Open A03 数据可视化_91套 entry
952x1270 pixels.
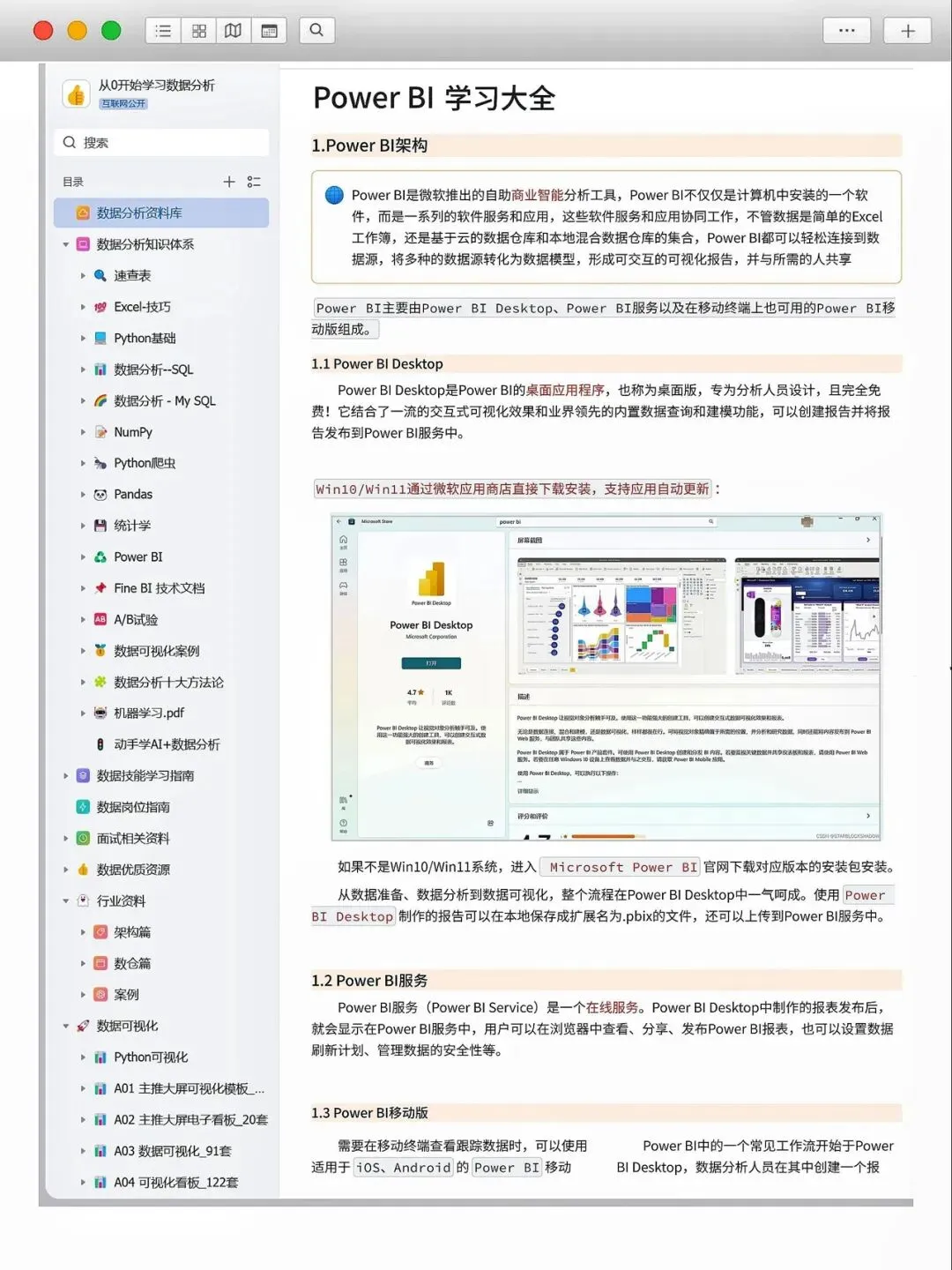(x=173, y=1152)
